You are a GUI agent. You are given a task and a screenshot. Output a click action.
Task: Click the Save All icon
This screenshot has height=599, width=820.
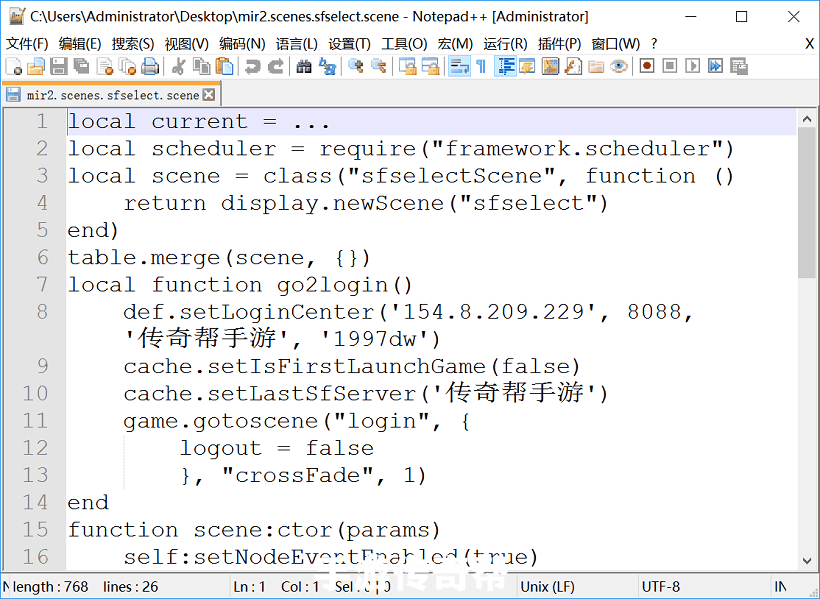[x=82, y=67]
